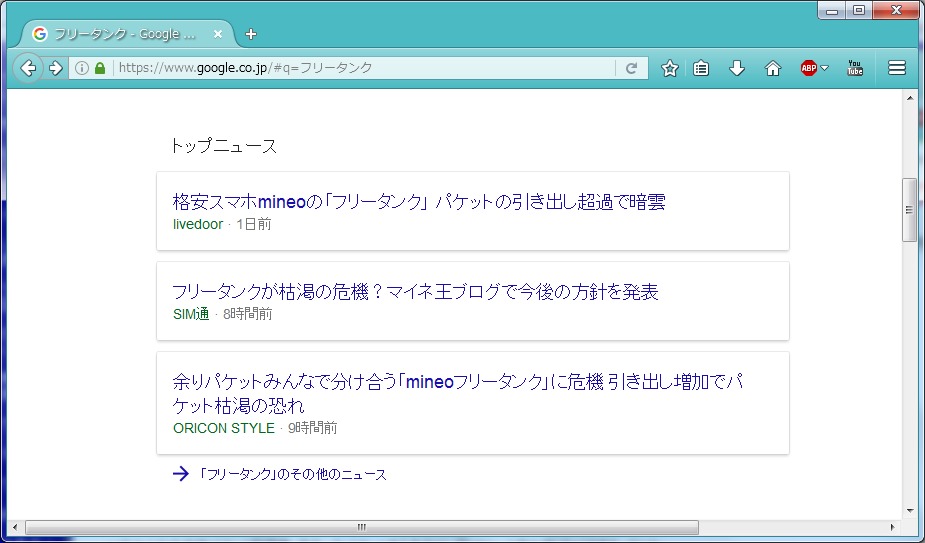Open the downloads arrow icon
Image resolution: width=925 pixels, height=543 pixels.
737,68
